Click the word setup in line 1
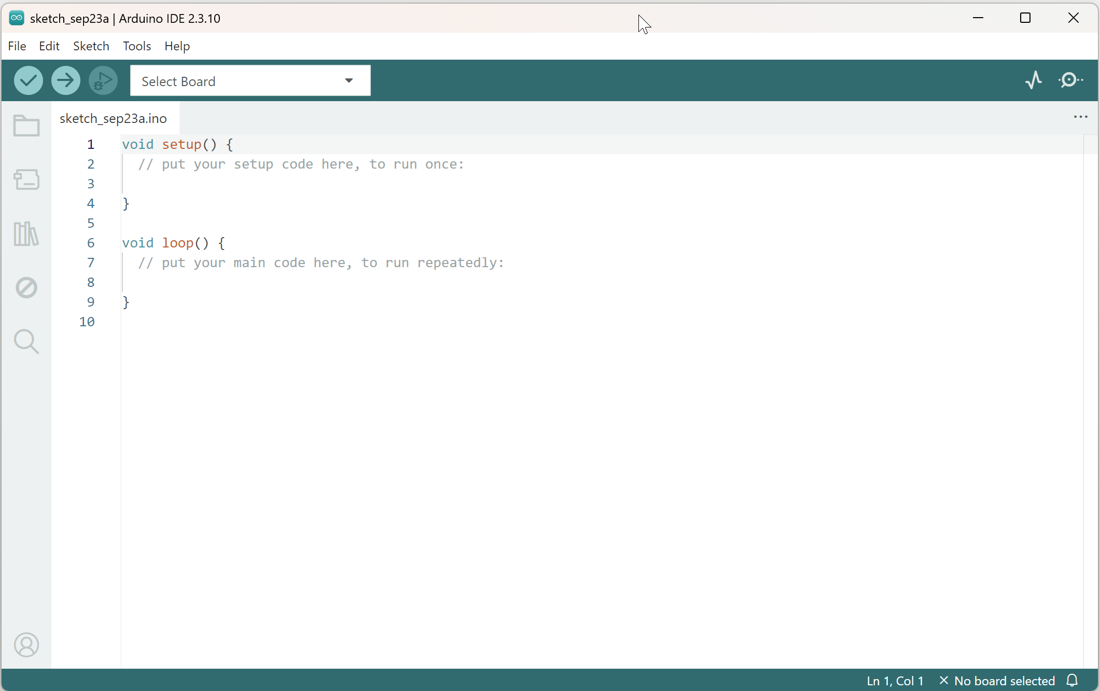 click(182, 145)
